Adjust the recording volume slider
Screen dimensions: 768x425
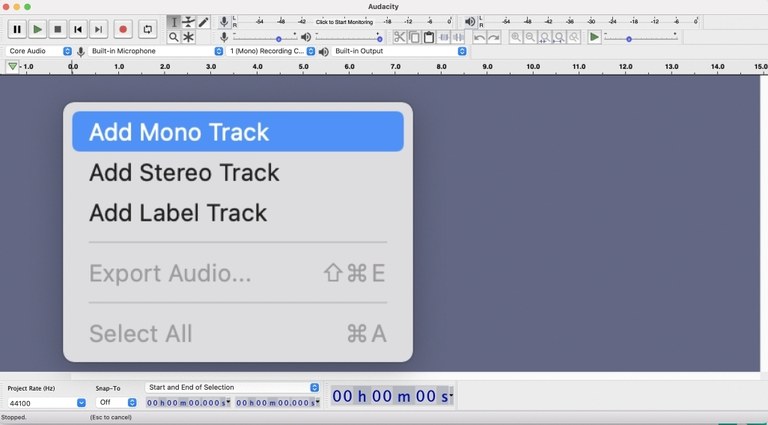tap(265, 38)
